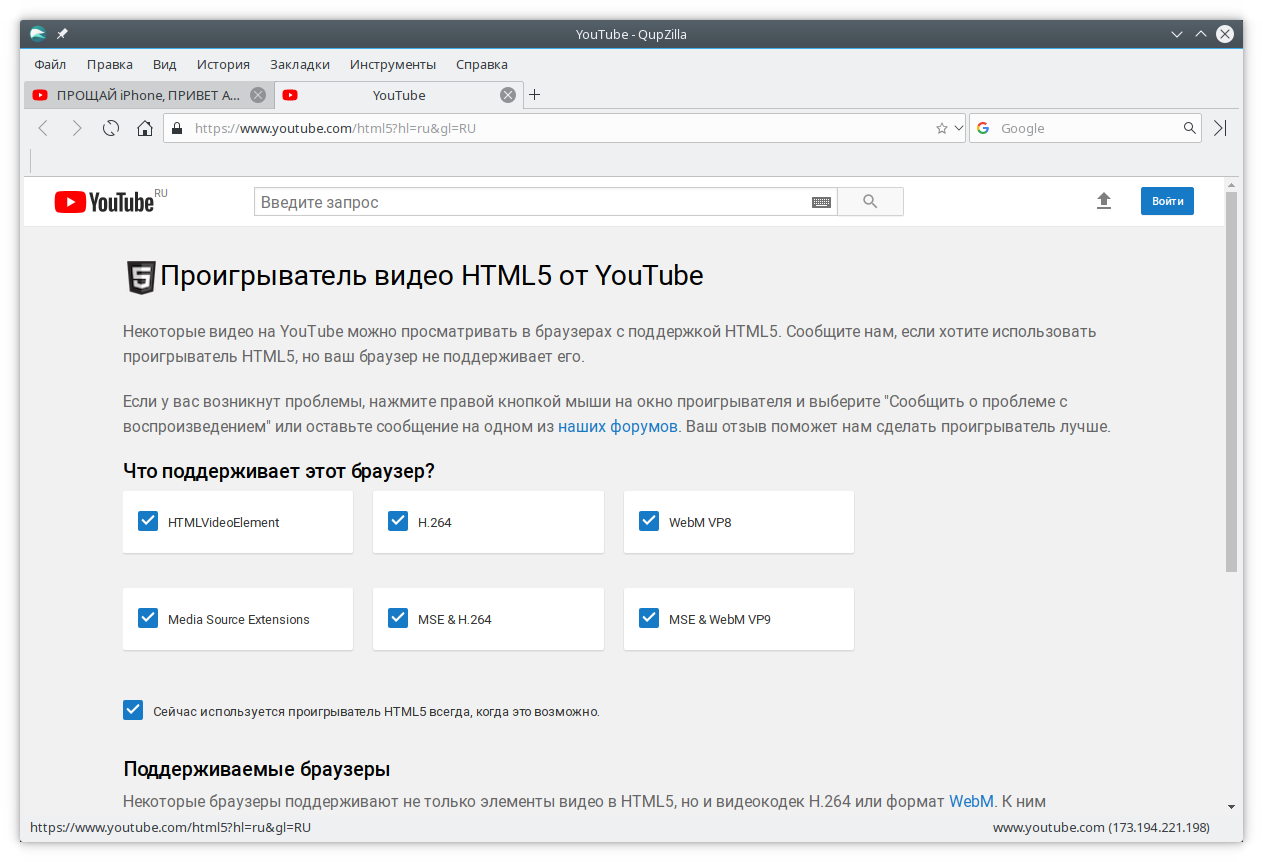Uncheck the always use HTML5 player option
This screenshot has height=862, width=1263.
click(133, 710)
